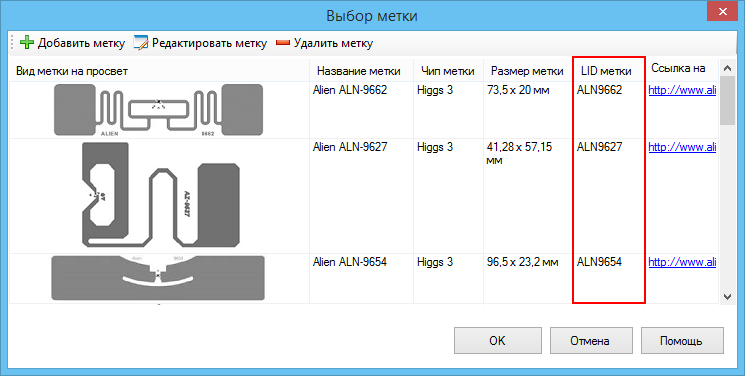Open help via the 'Помощь' button

click(682, 340)
